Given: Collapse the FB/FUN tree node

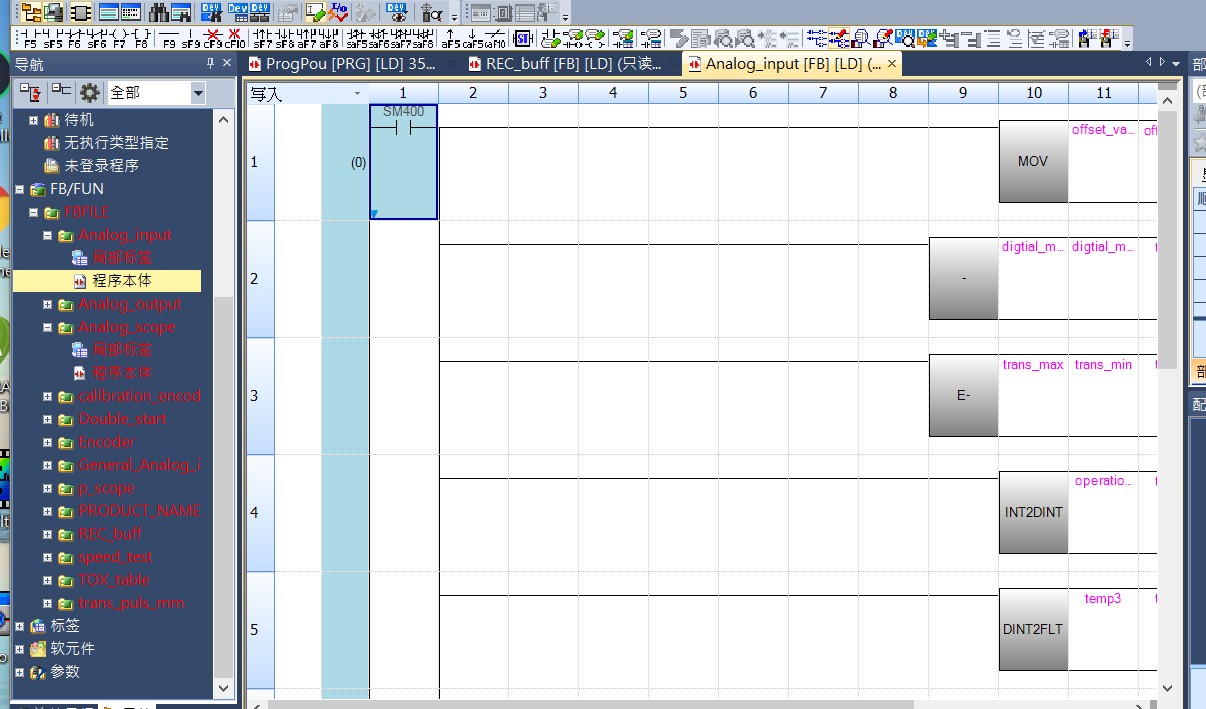Looking at the screenshot, I should point(20,189).
